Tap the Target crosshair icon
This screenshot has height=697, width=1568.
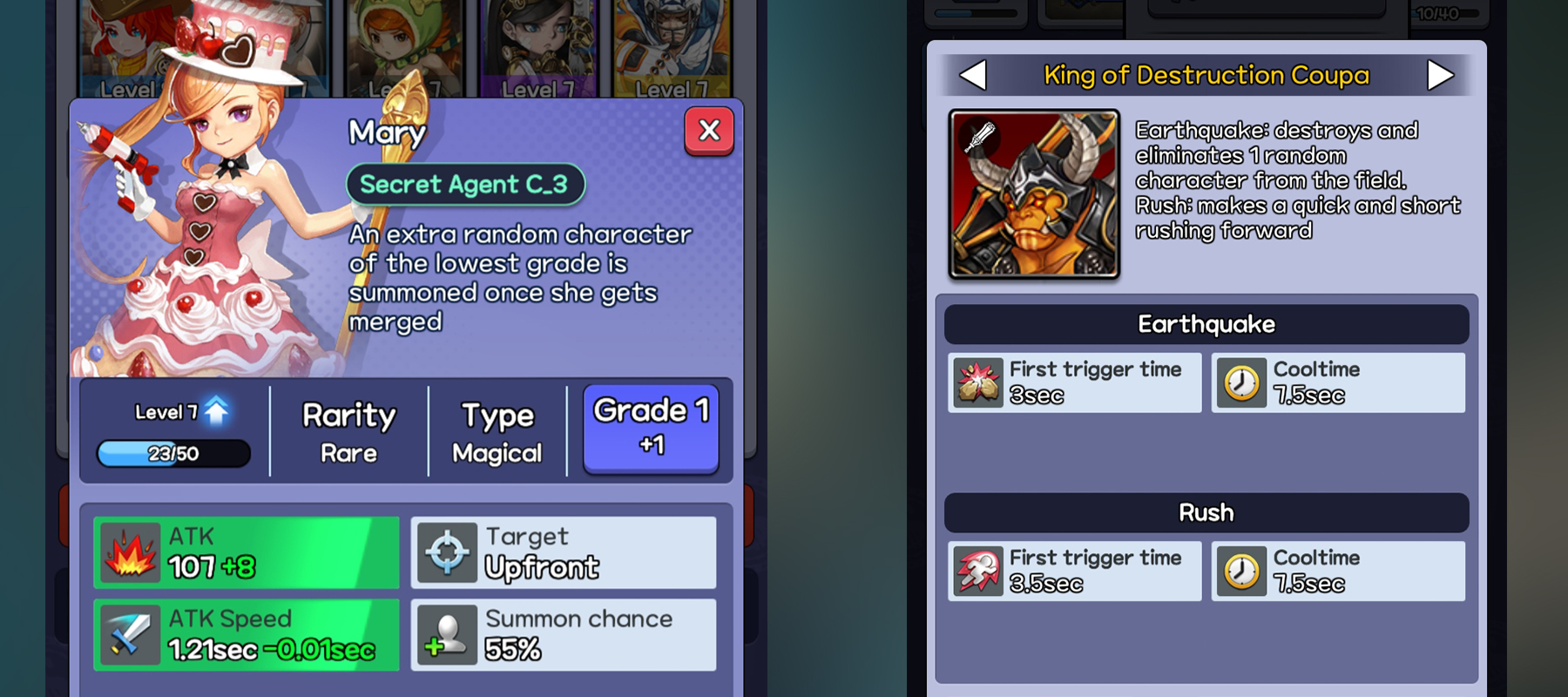[x=447, y=552]
